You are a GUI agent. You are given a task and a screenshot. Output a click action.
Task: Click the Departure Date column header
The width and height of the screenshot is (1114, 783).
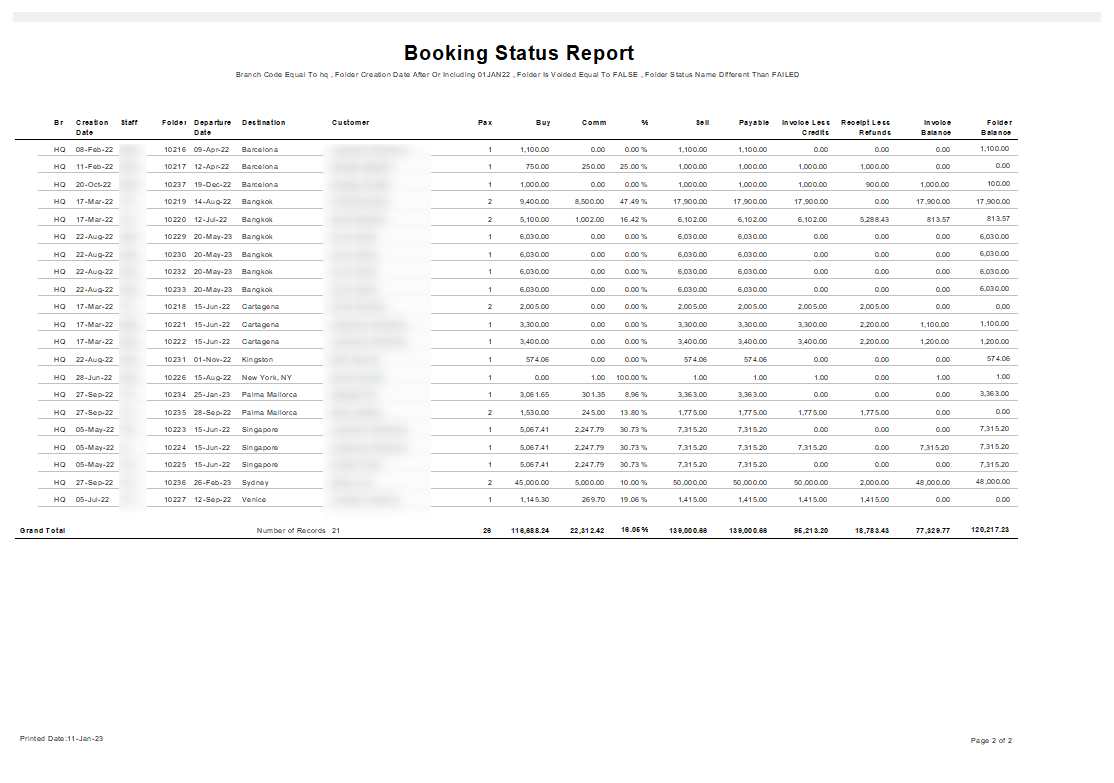(212, 127)
